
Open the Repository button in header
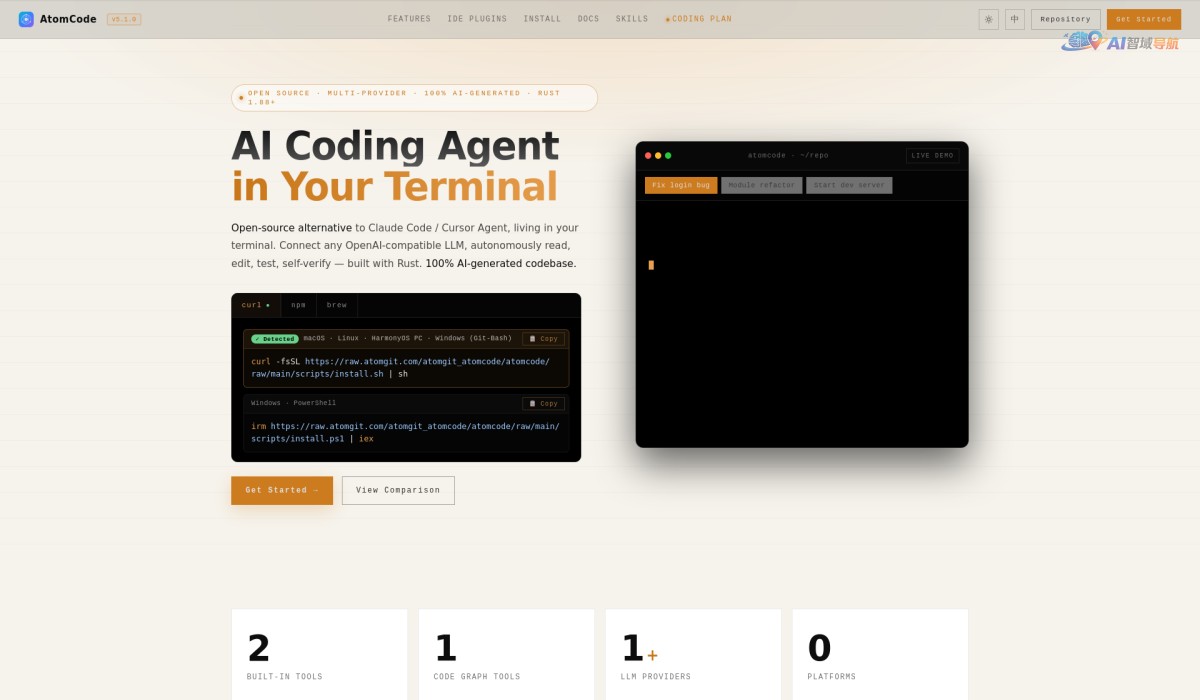[1065, 19]
